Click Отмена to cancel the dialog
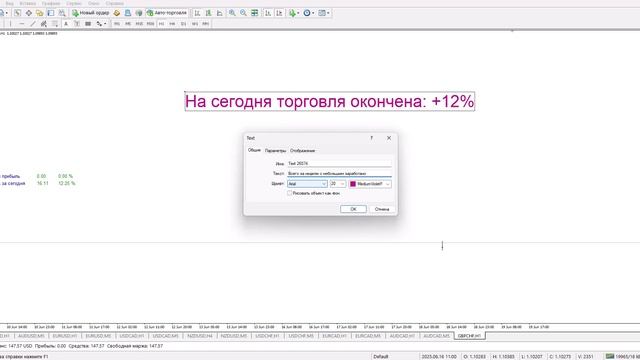The height and width of the screenshot is (360, 640). pyautogui.click(x=382, y=209)
